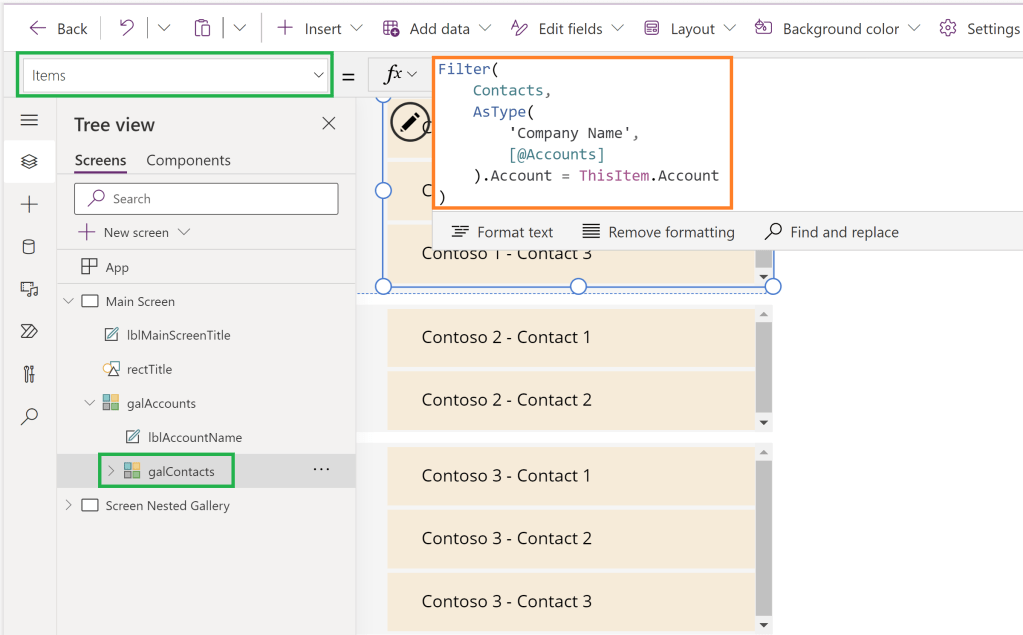Expand the galContacts tree node
Screen dimensions: 1023x635
pos(110,471)
